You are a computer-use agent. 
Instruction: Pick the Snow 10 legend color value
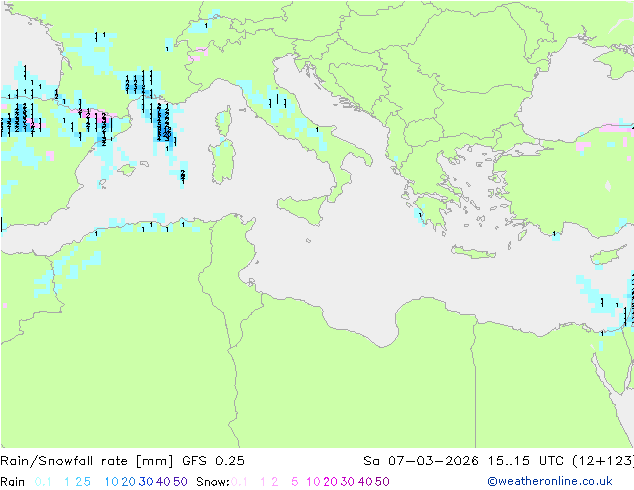tap(313, 482)
